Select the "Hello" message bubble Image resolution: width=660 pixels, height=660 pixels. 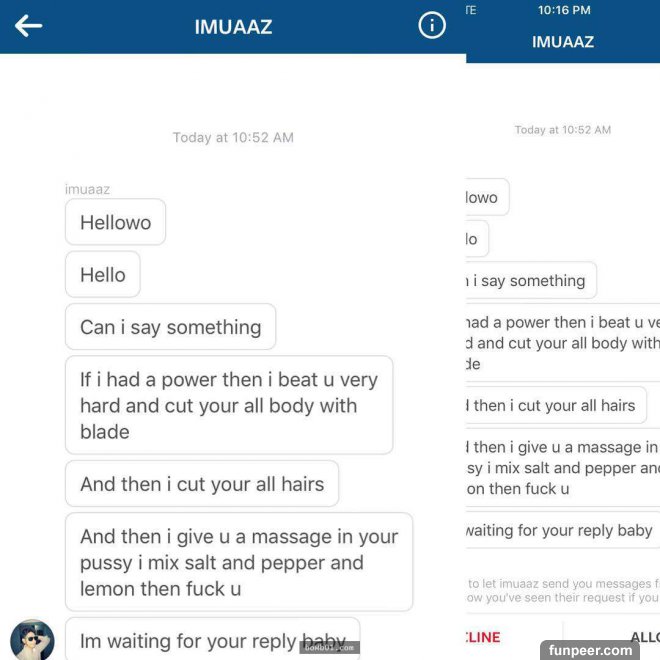coord(103,274)
